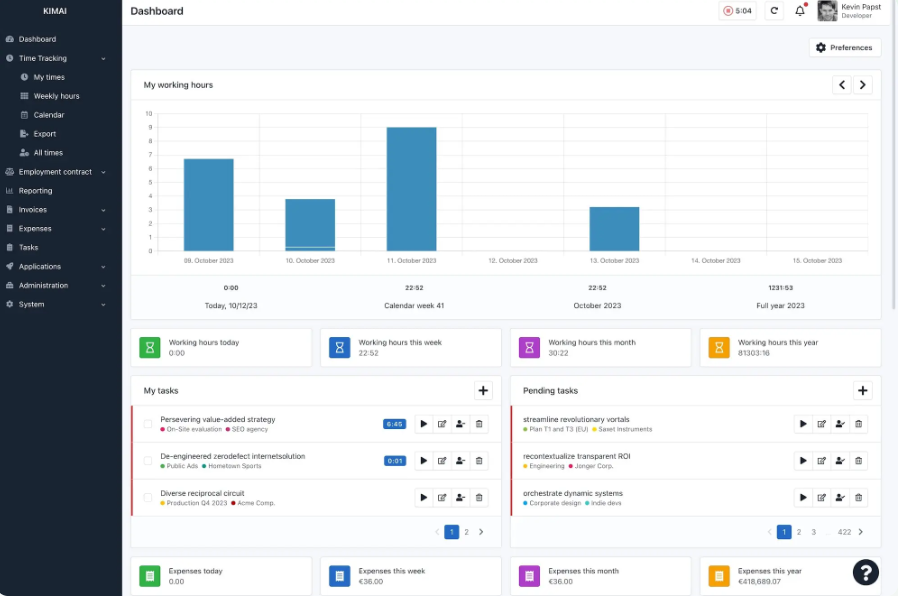
Task: Check Diverse reciprocal circuit checkbox
Action: [148, 498]
